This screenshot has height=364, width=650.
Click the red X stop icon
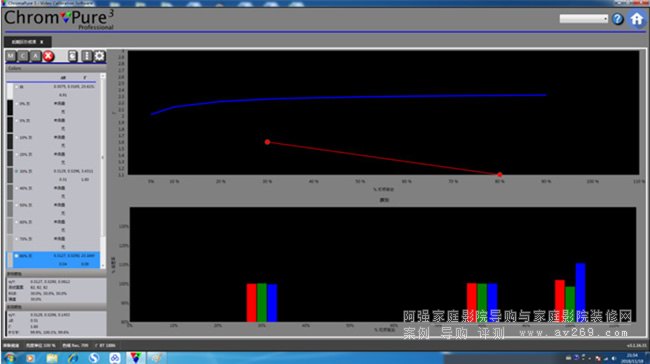pos(49,56)
